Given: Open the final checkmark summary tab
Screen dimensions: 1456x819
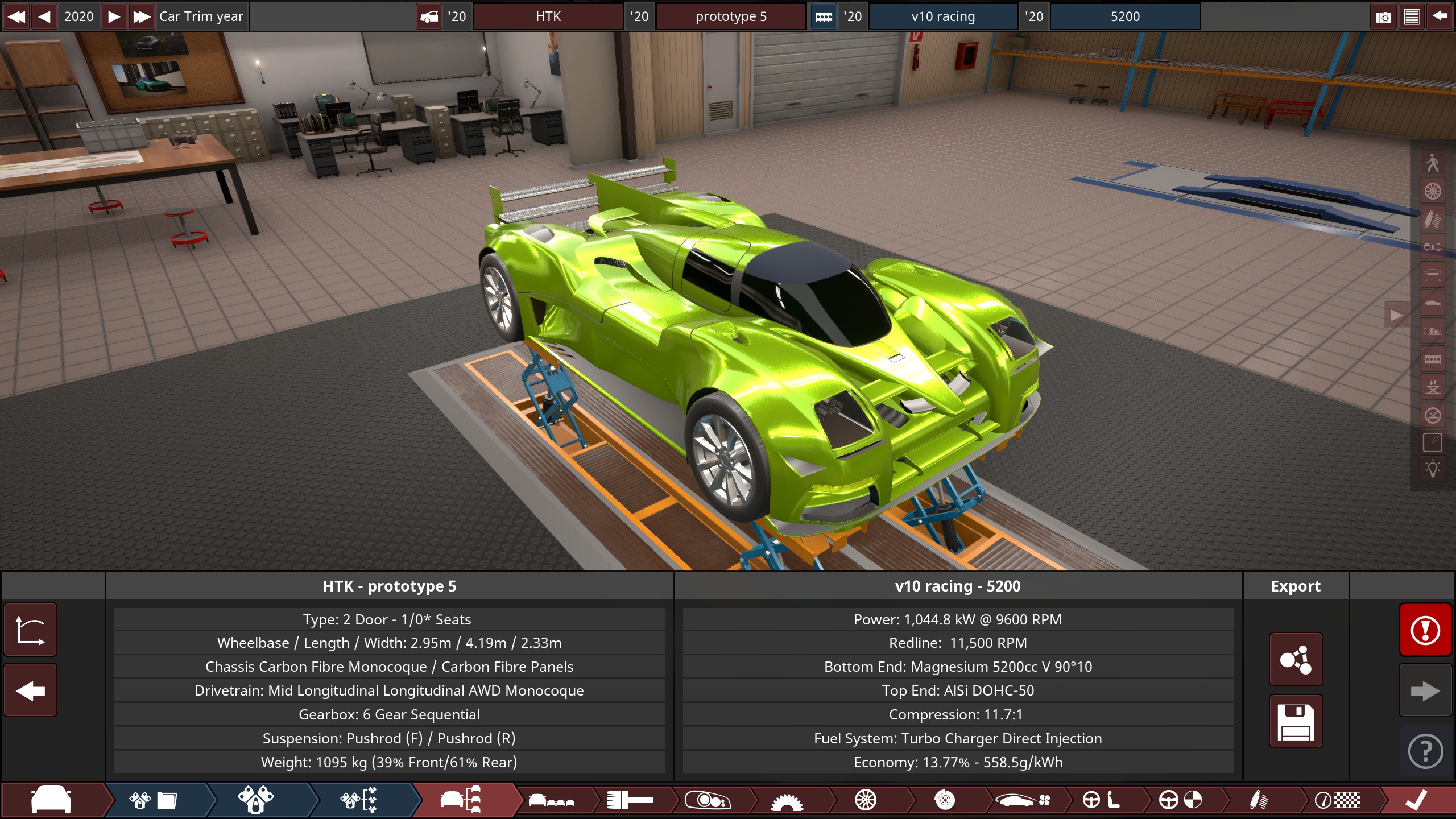Looking at the screenshot, I should 1416,801.
